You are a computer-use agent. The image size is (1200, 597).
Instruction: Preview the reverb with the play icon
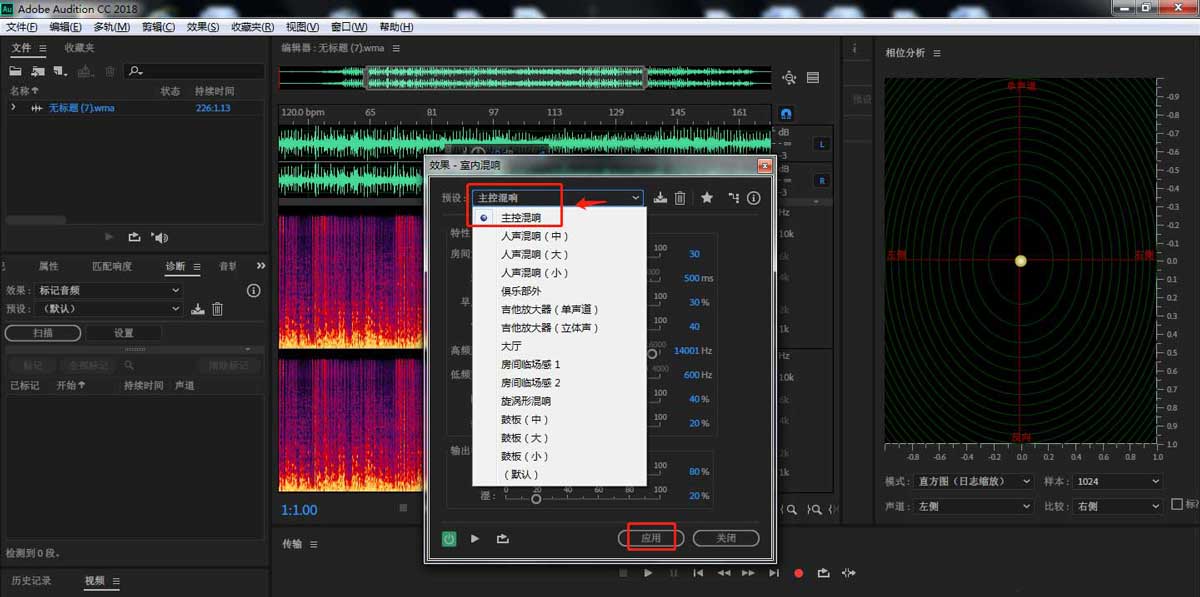pos(474,538)
